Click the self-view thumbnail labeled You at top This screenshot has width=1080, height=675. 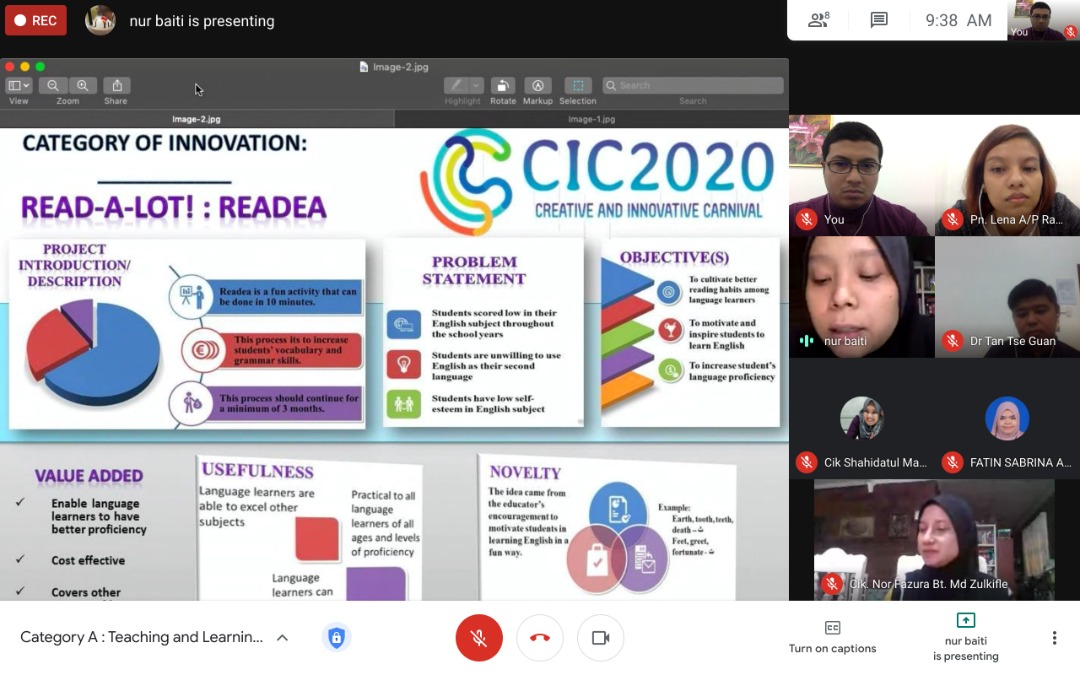pyautogui.click(x=1043, y=20)
